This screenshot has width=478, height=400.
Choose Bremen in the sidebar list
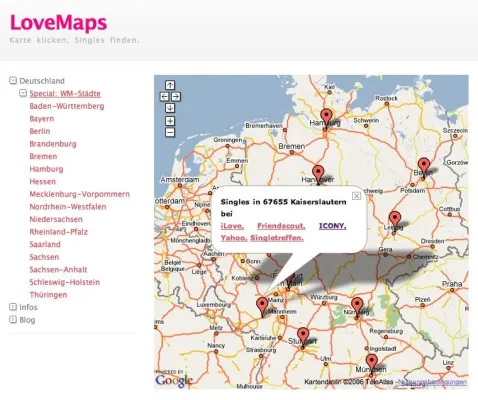43,156
